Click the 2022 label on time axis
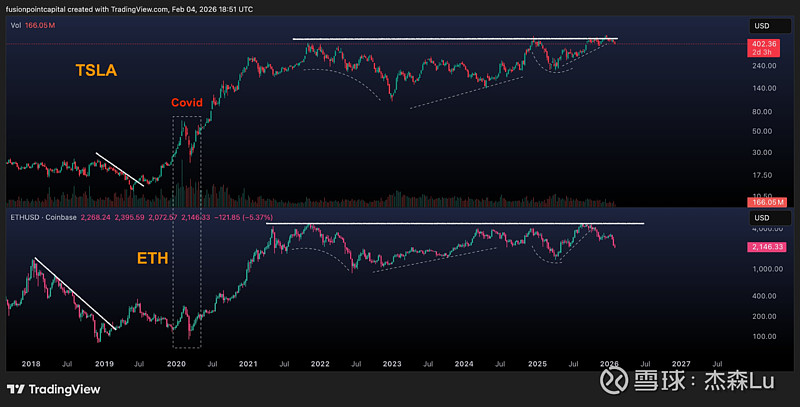The image size is (800, 407). 320,364
